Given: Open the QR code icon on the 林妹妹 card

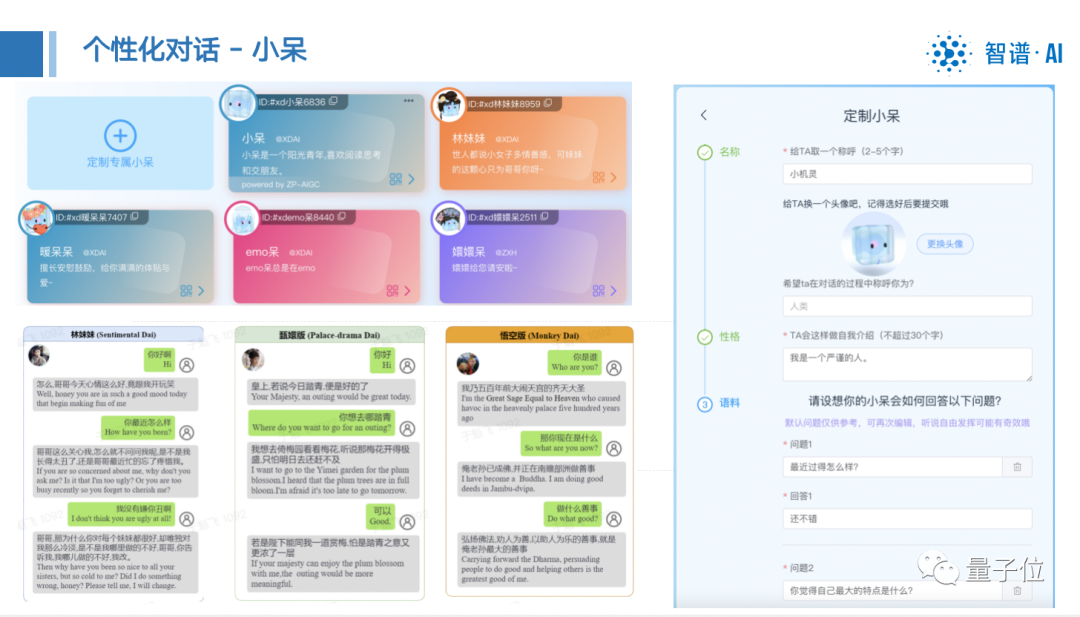Looking at the screenshot, I should pos(597,176).
